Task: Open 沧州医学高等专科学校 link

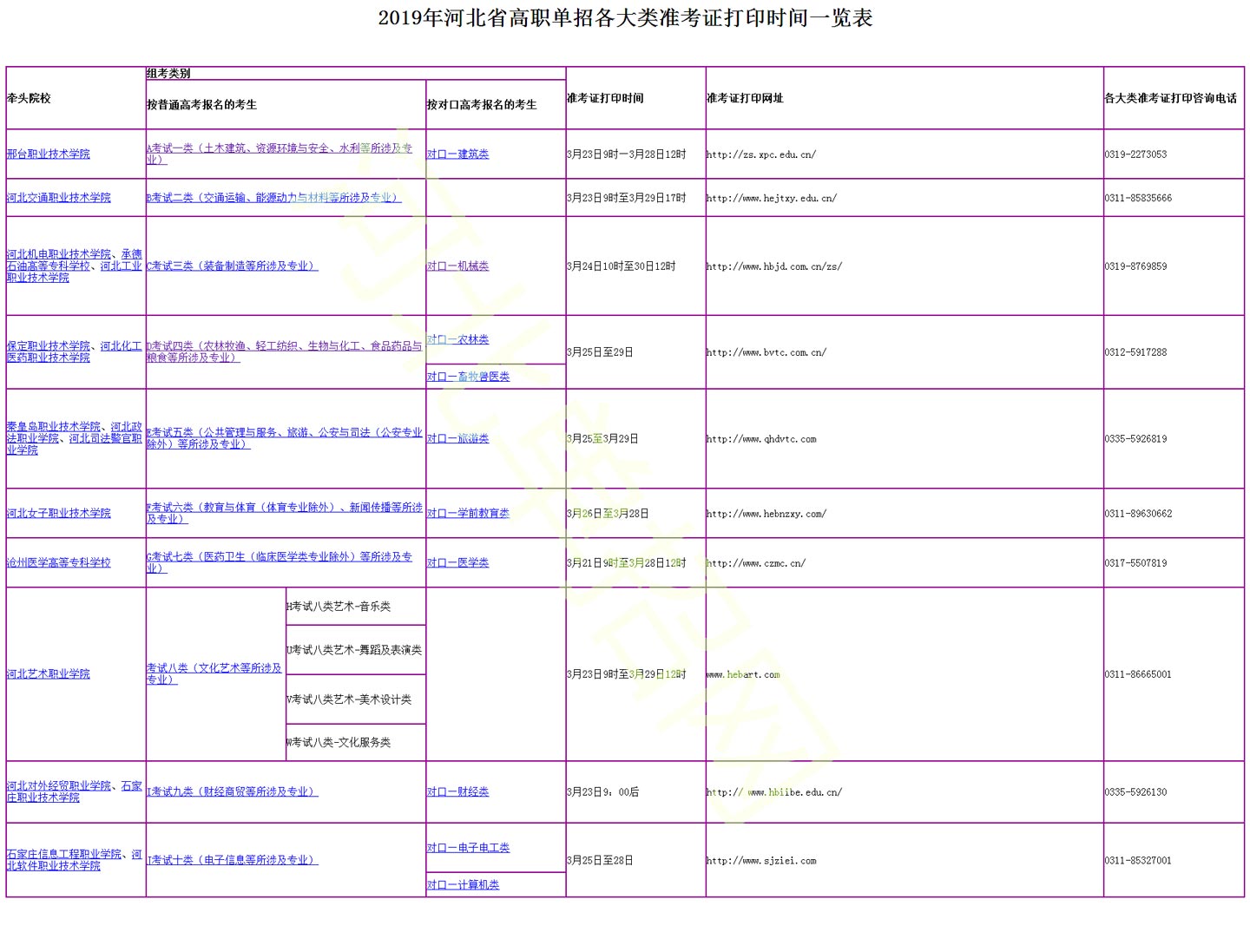Action: (x=59, y=562)
